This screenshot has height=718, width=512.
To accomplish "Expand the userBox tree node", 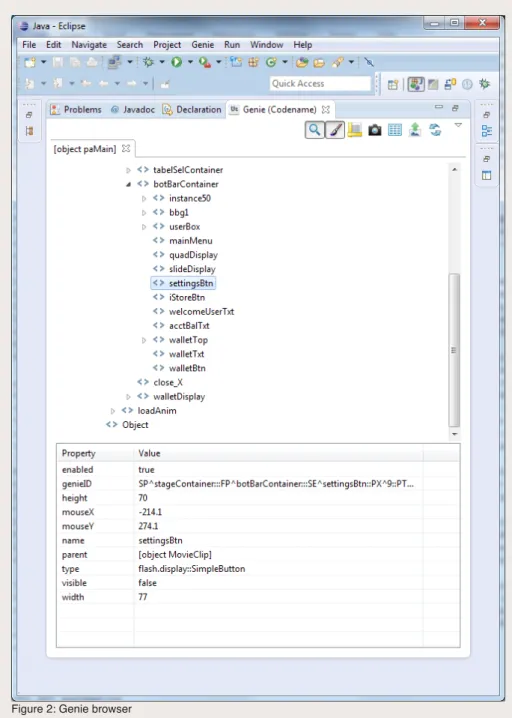I will pyautogui.click(x=144, y=227).
